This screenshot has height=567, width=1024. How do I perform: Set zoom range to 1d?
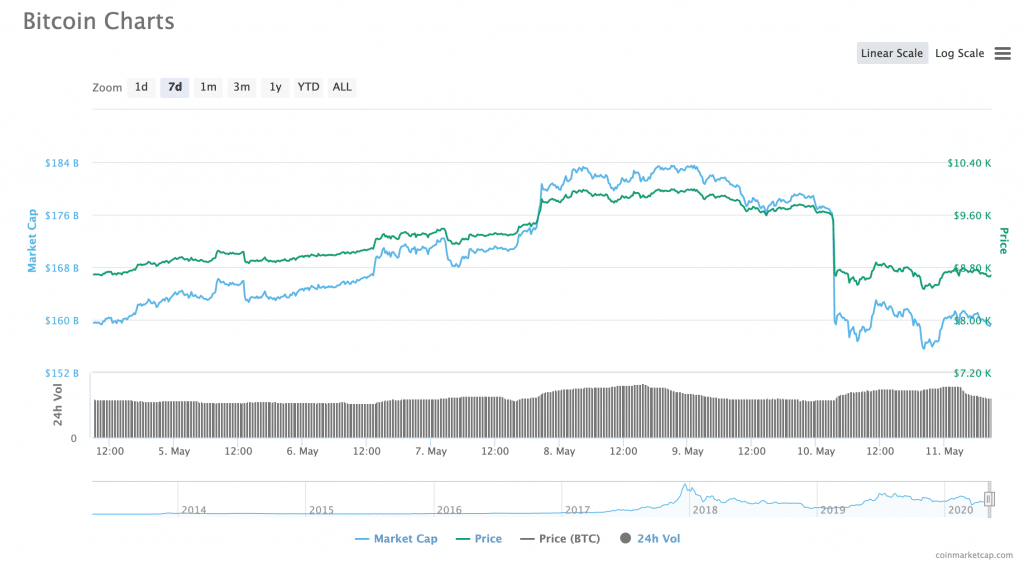click(142, 87)
